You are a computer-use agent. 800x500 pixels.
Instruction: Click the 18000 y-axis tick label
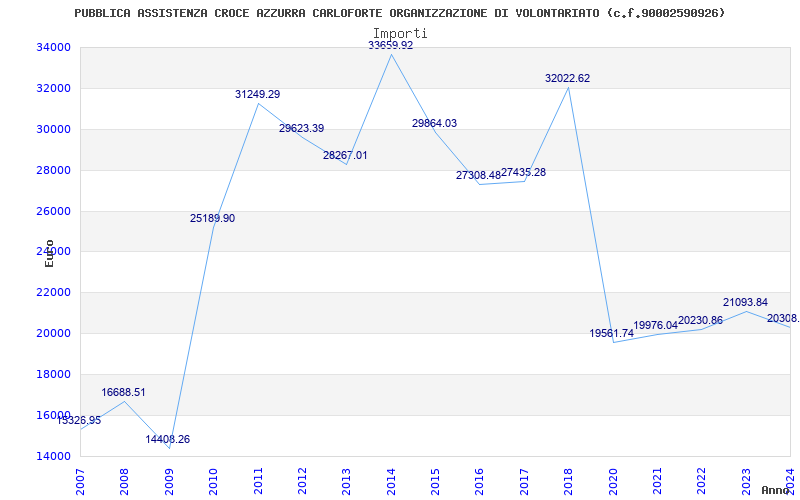tap(53, 374)
